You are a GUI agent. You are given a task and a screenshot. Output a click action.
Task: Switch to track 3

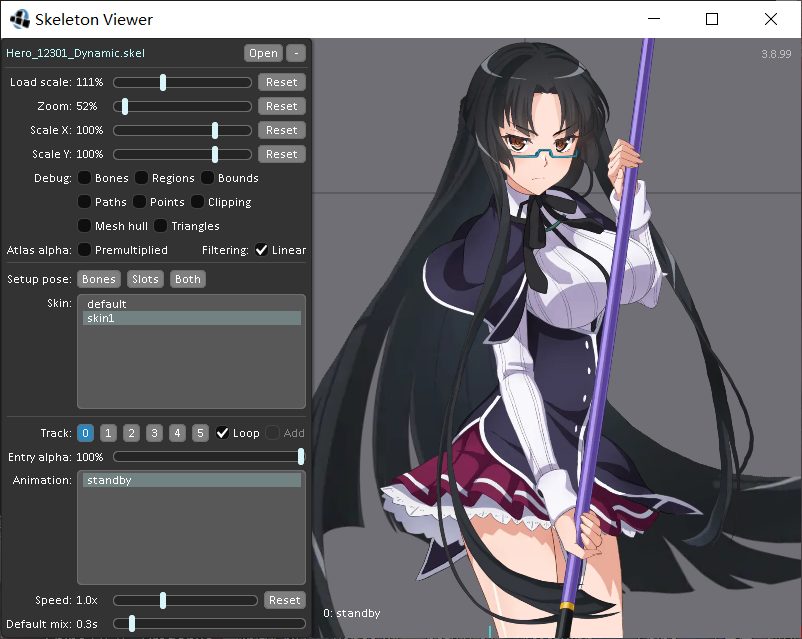154,433
